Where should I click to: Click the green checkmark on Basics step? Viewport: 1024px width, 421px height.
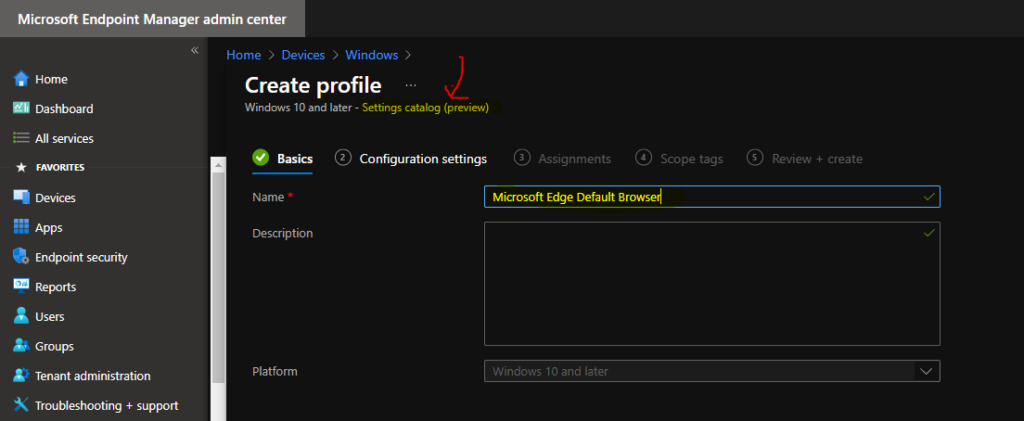pos(261,157)
